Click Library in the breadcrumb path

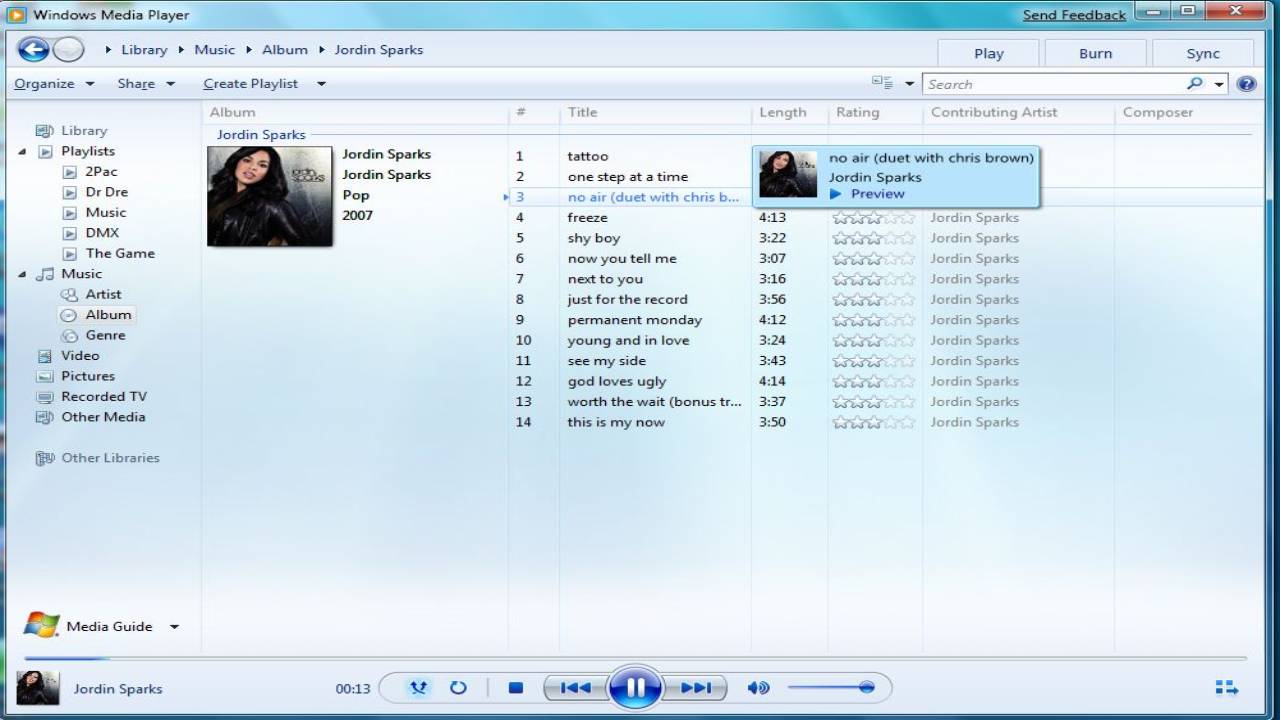pos(144,50)
